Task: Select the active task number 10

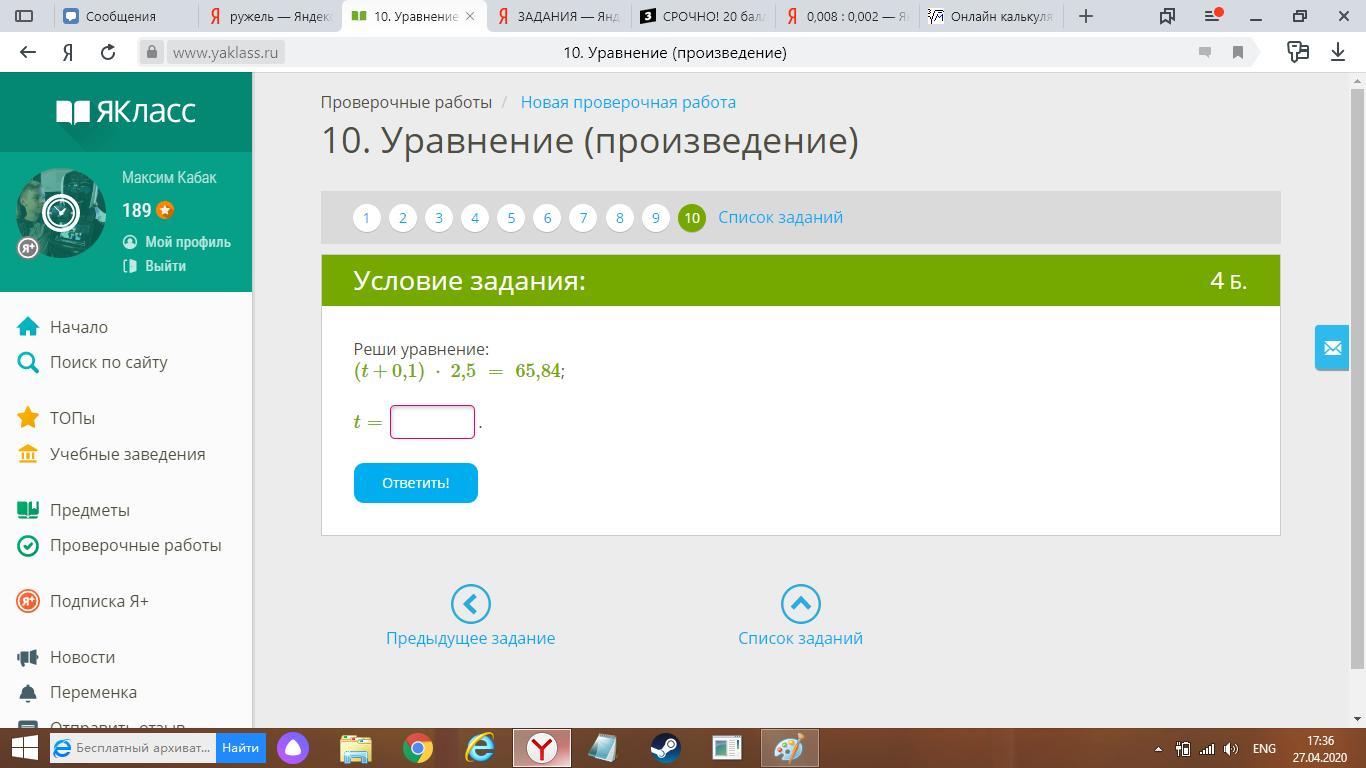Action: point(692,218)
